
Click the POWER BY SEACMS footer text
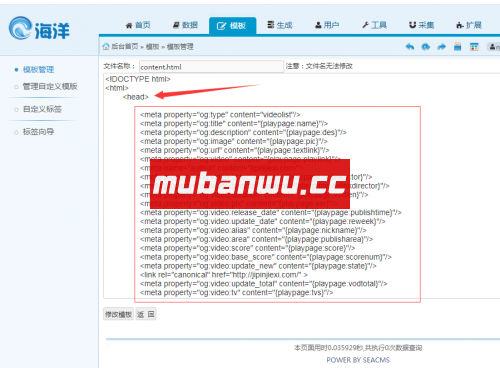point(358,360)
